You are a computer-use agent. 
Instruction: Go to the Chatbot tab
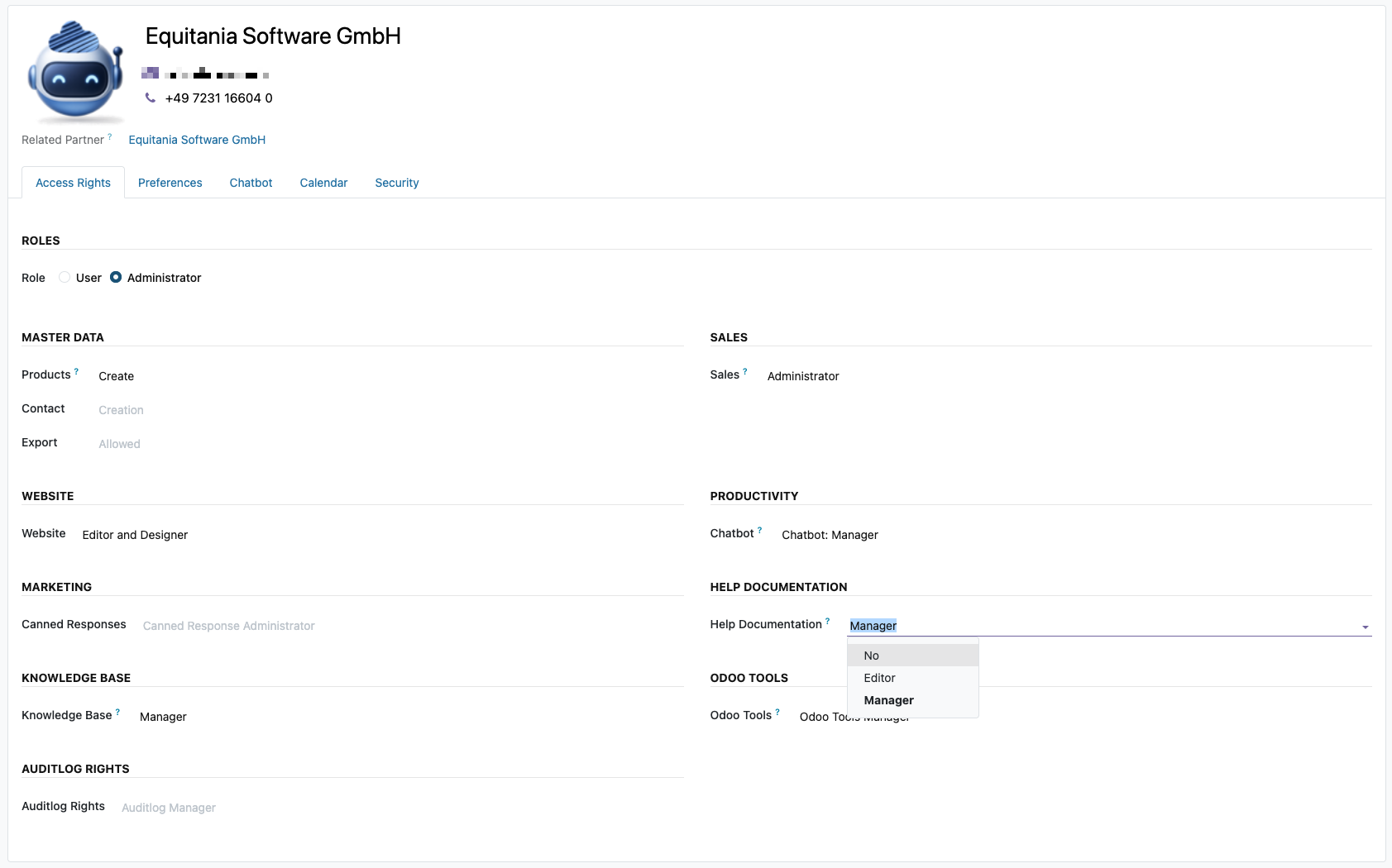pyautogui.click(x=251, y=183)
